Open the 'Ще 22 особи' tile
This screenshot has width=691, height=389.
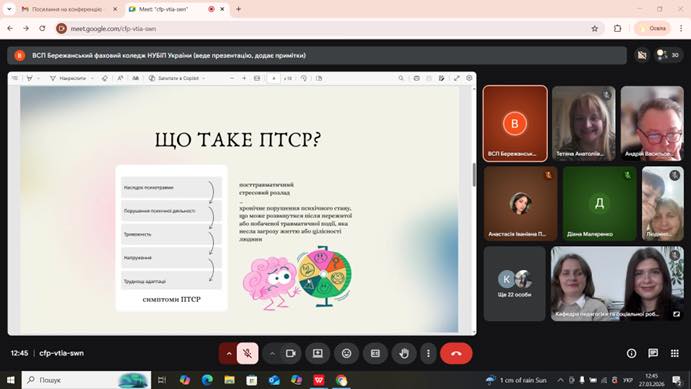[x=514, y=284]
